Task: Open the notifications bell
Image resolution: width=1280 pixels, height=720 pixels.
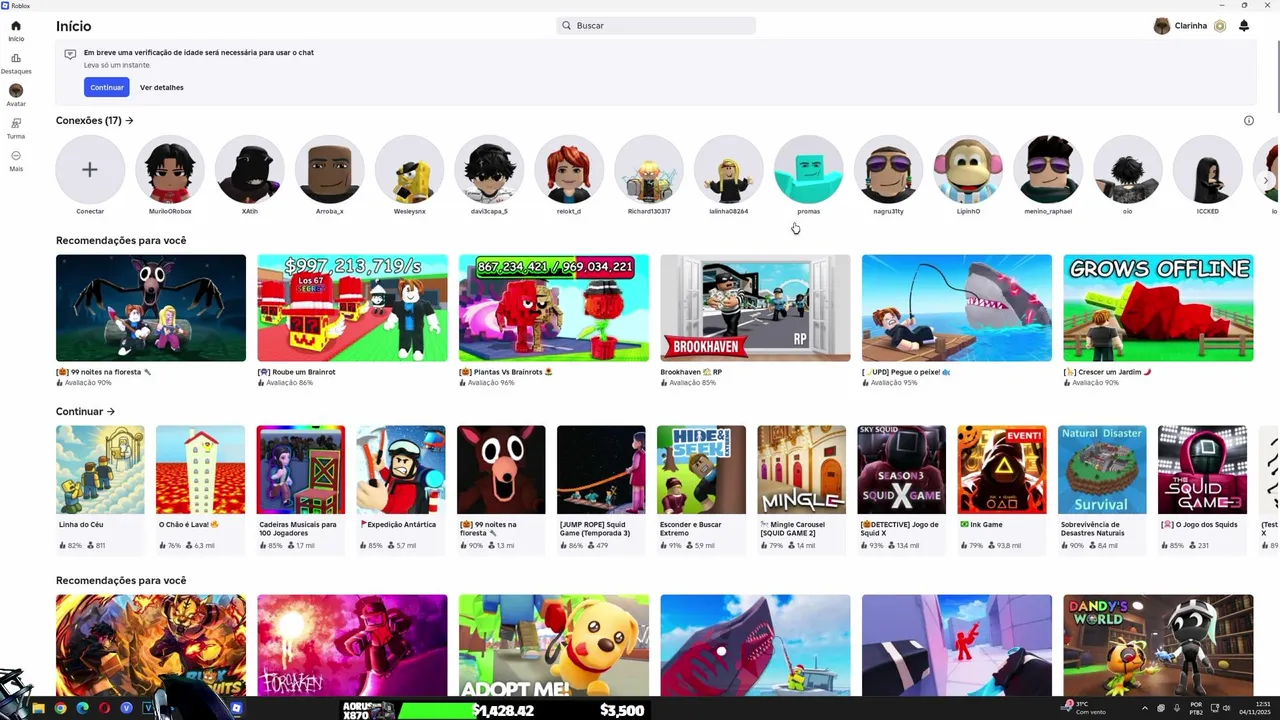Action: [x=1244, y=26]
